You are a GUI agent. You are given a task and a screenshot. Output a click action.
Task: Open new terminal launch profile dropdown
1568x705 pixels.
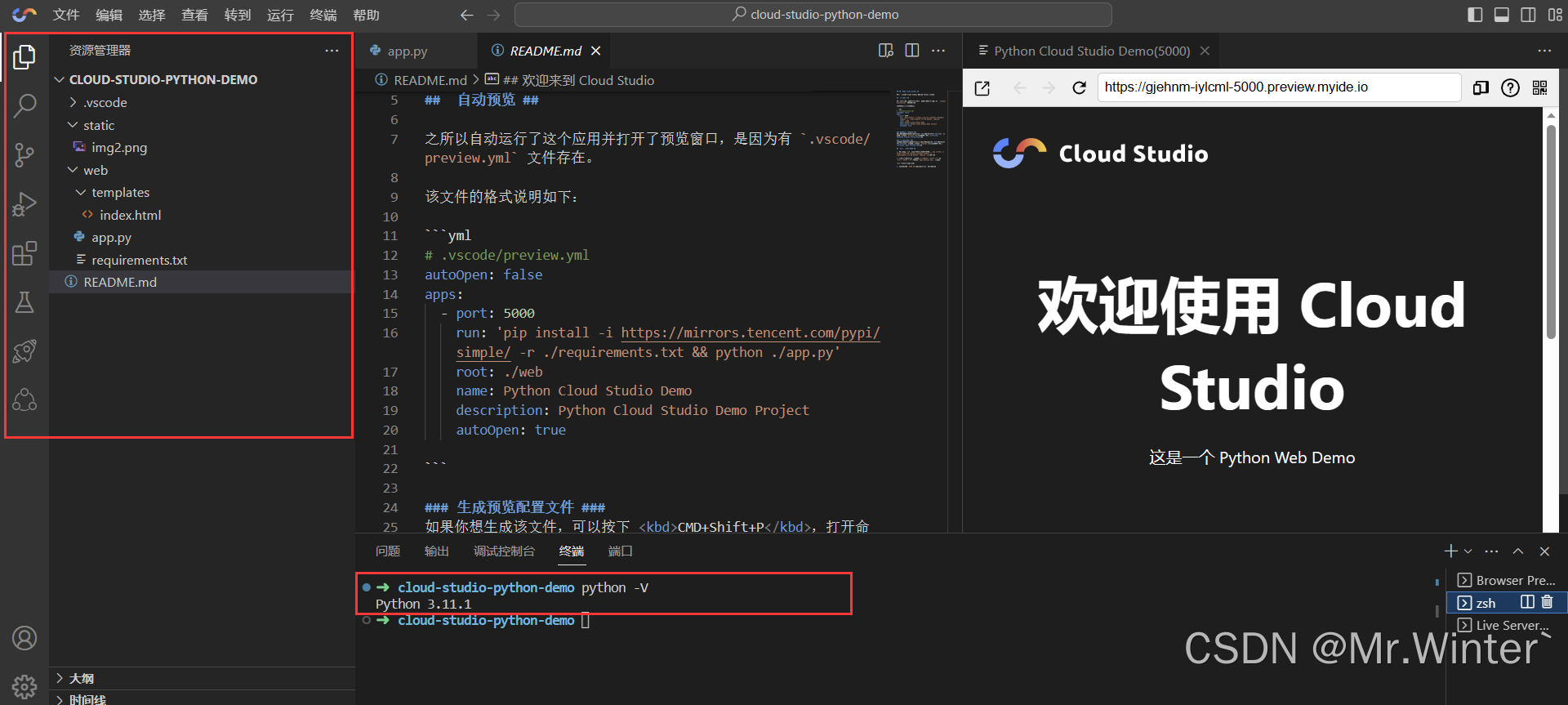[x=1468, y=551]
